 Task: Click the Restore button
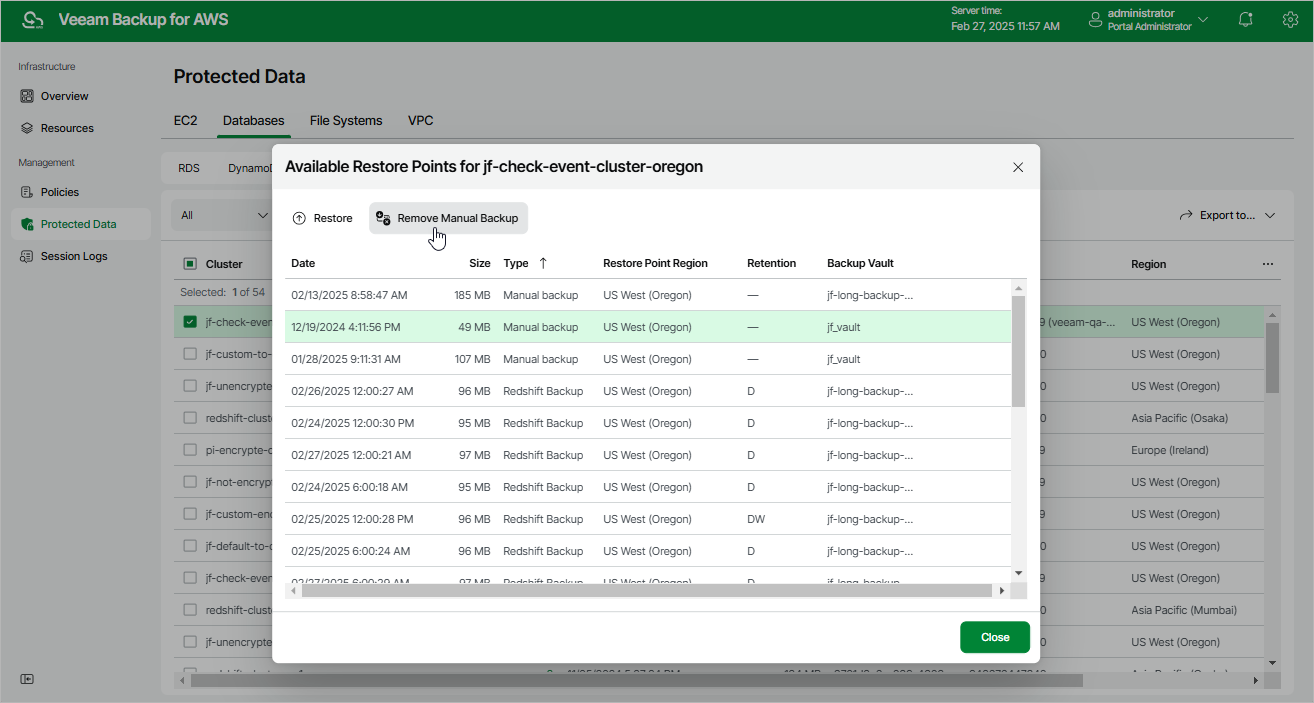tap(323, 218)
